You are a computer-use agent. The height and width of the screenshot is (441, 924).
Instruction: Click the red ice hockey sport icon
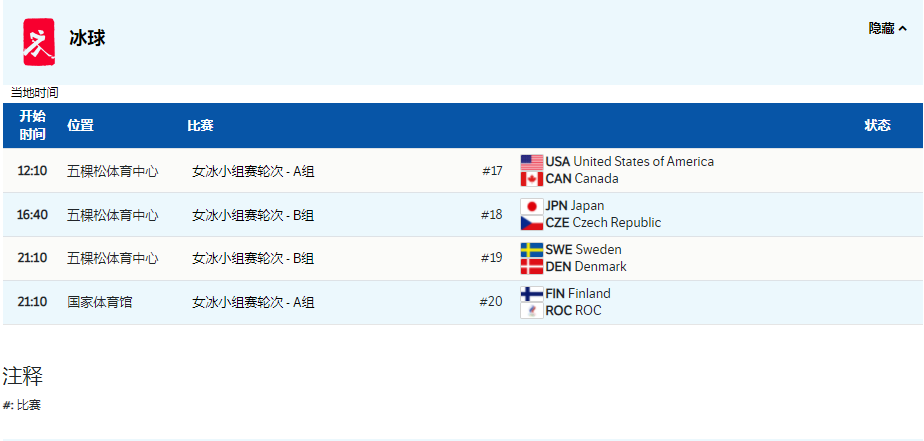[39, 42]
